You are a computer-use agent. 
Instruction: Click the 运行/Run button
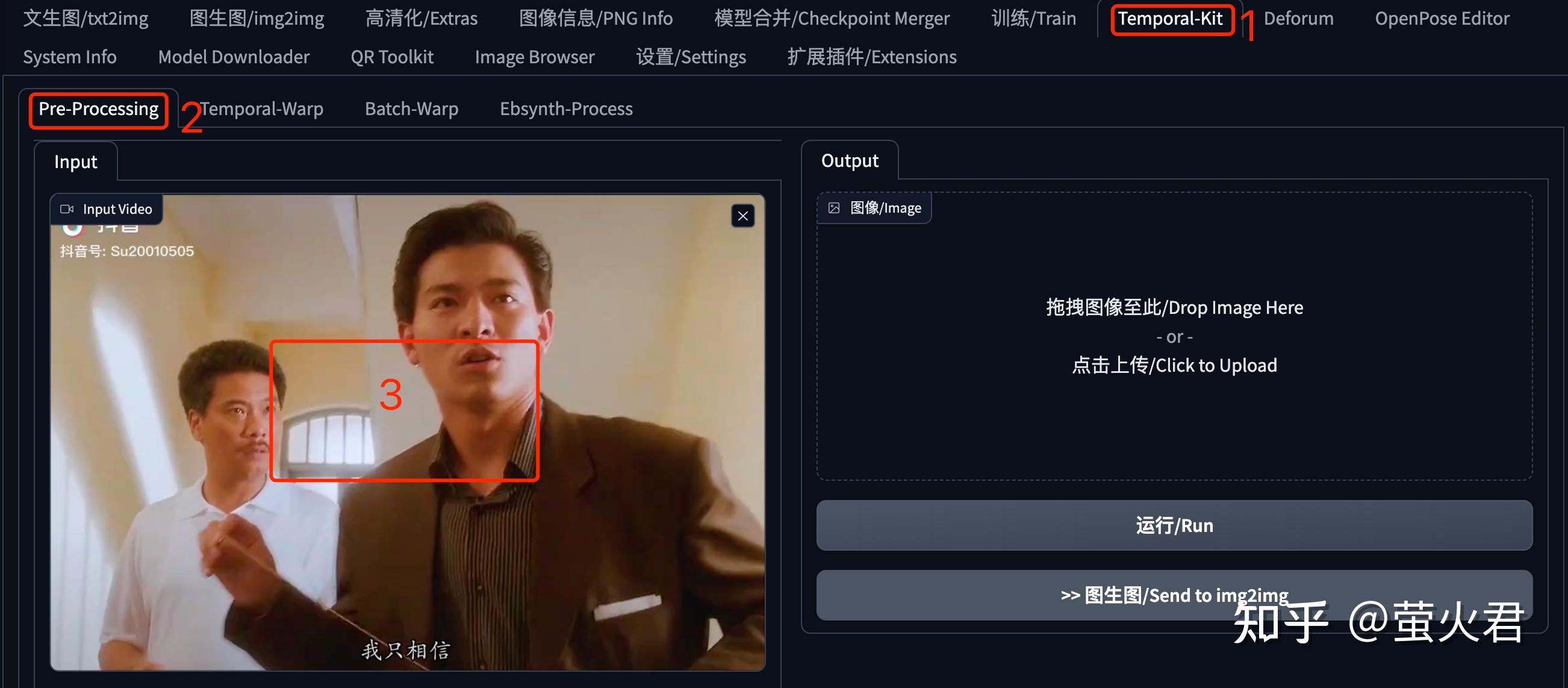[x=1173, y=525]
